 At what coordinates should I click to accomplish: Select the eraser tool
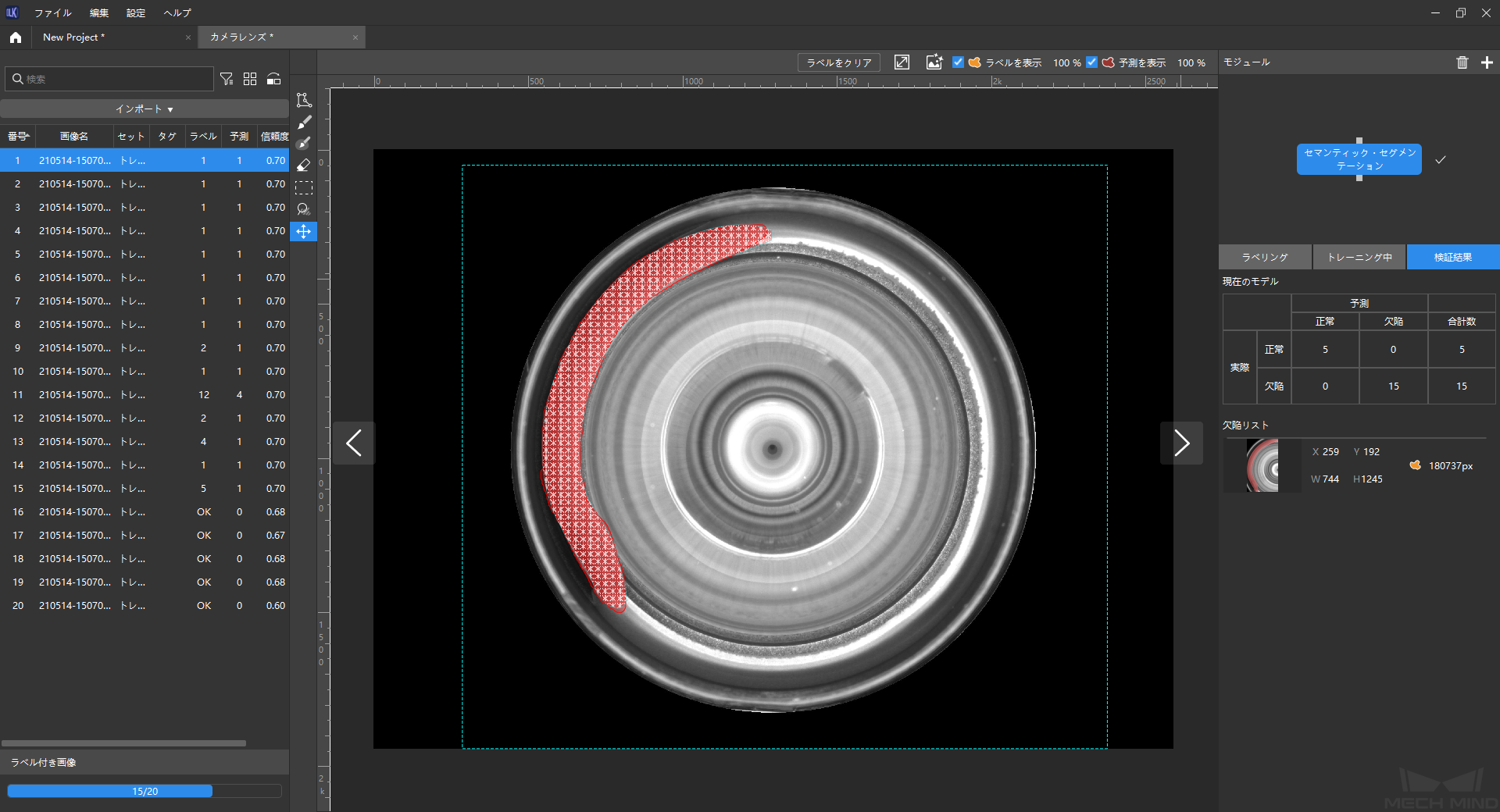[304, 166]
